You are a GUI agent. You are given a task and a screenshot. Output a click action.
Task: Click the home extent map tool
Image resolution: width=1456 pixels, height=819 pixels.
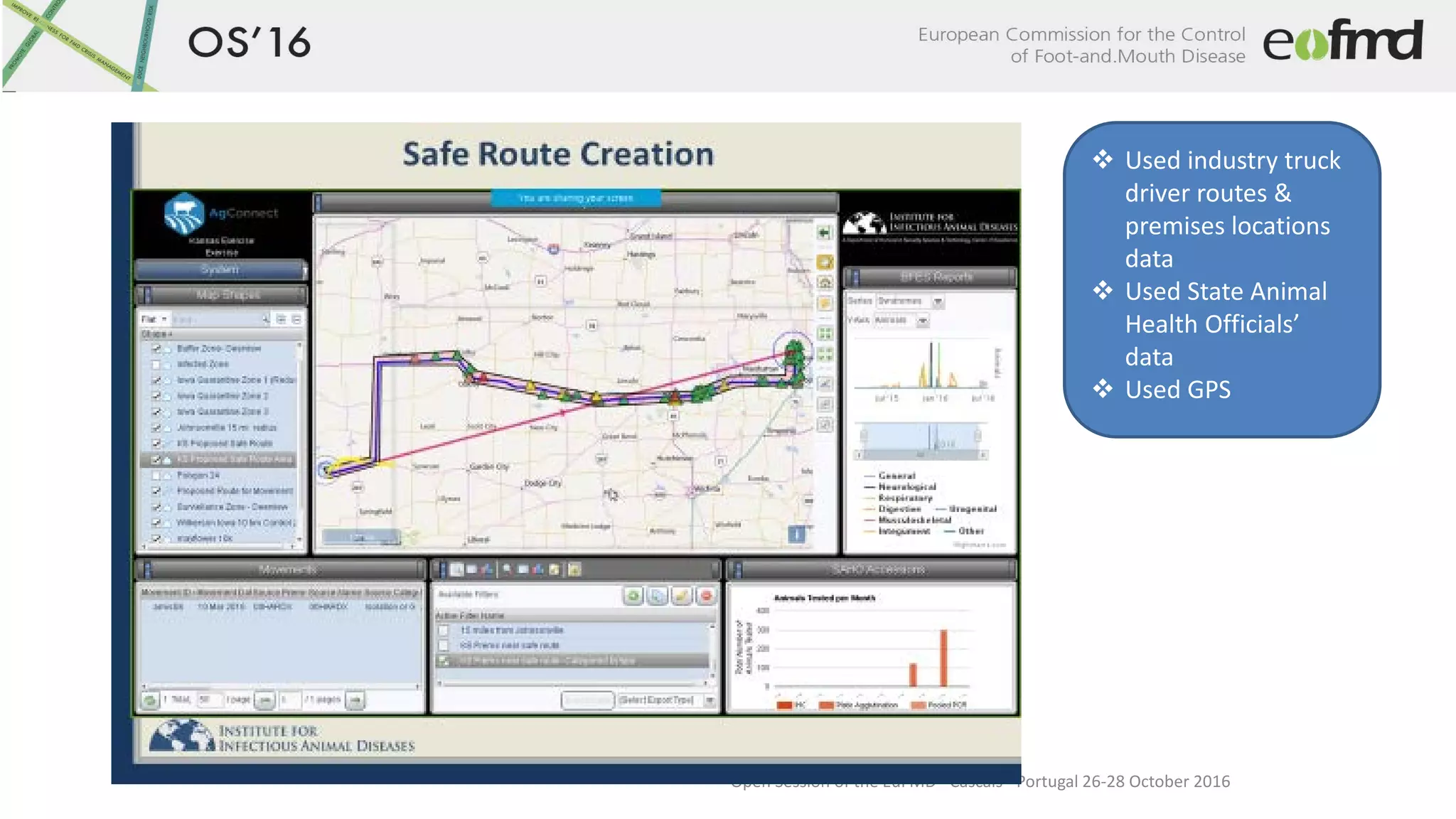coord(825,283)
